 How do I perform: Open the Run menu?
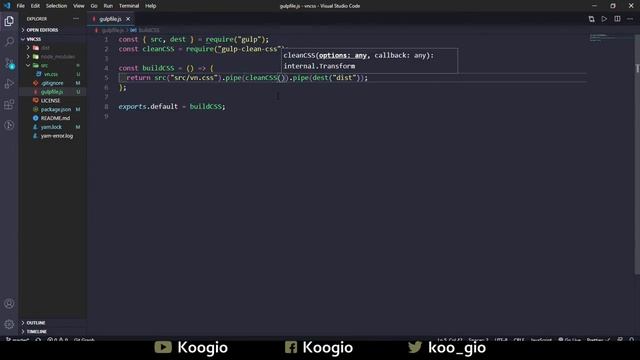(x=108, y=6)
